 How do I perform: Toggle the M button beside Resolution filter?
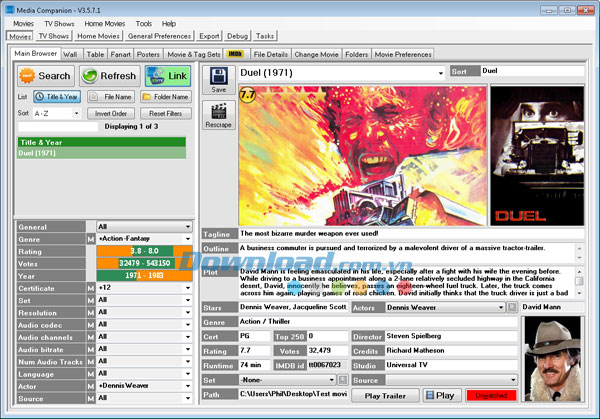tap(91, 313)
